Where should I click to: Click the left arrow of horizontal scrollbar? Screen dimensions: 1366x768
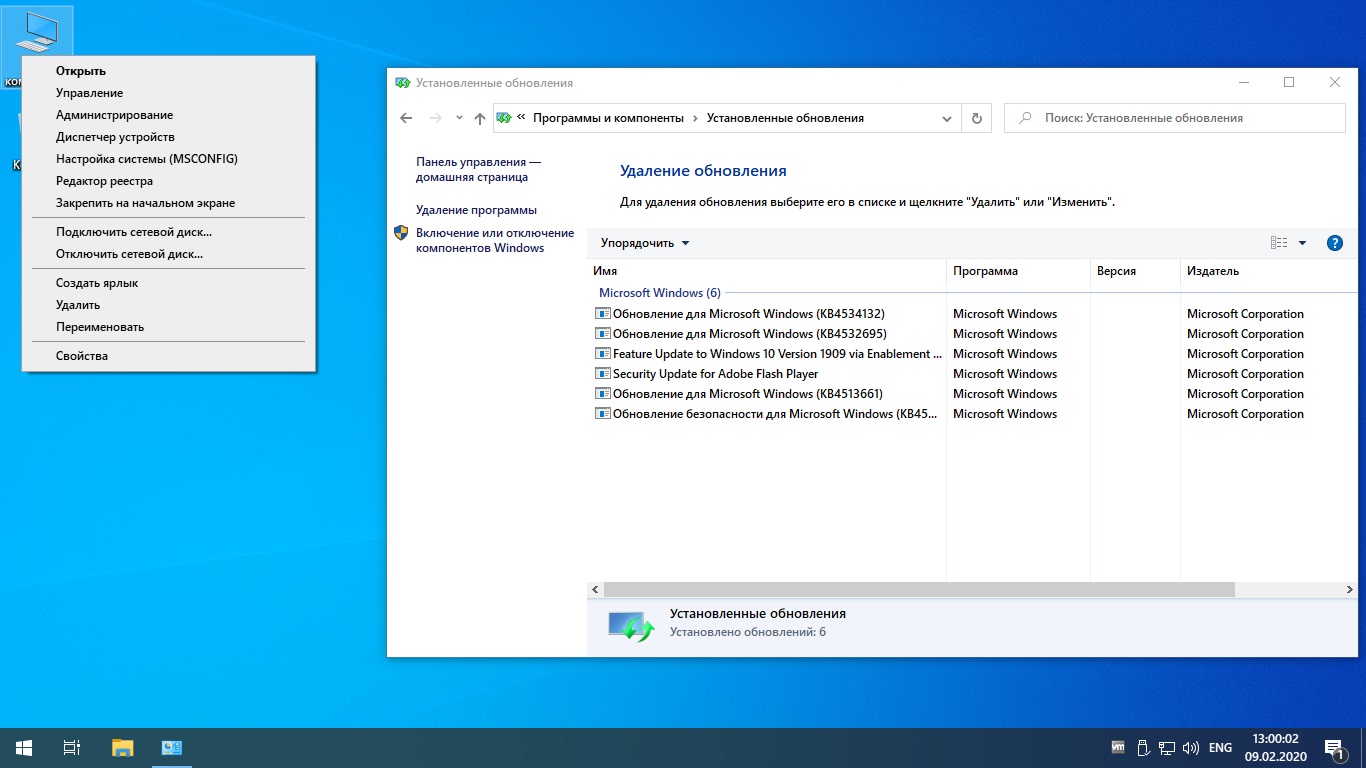click(x=595, y=590)
